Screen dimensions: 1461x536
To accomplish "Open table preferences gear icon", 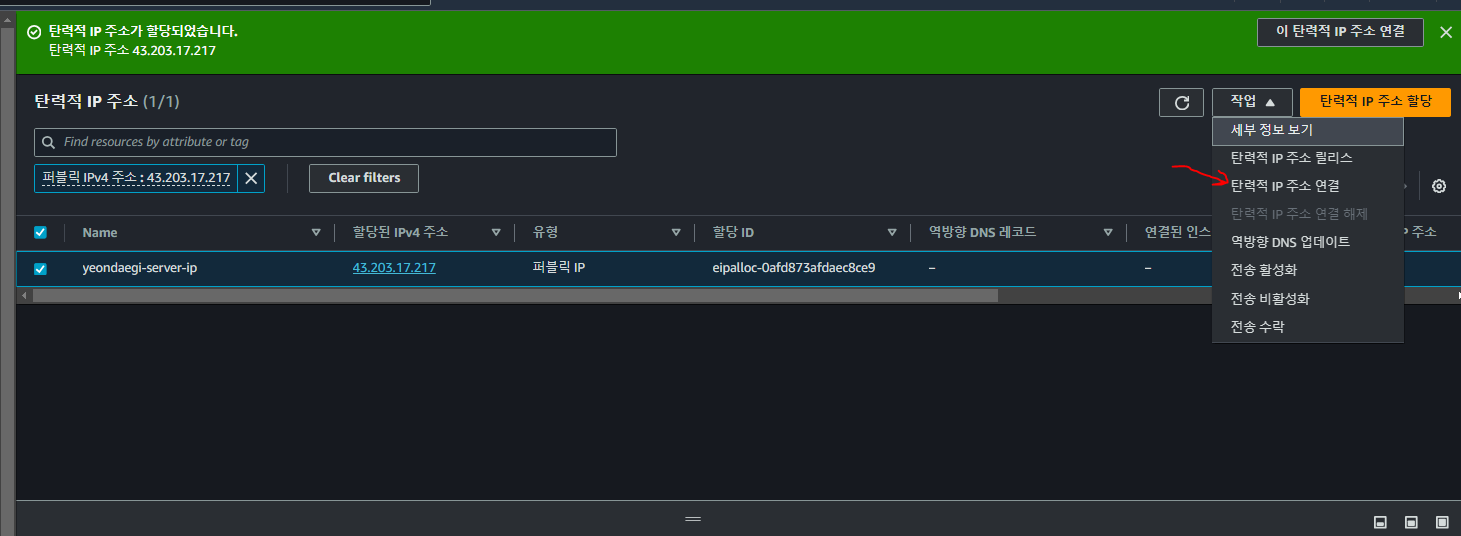I will [1439, 186].
